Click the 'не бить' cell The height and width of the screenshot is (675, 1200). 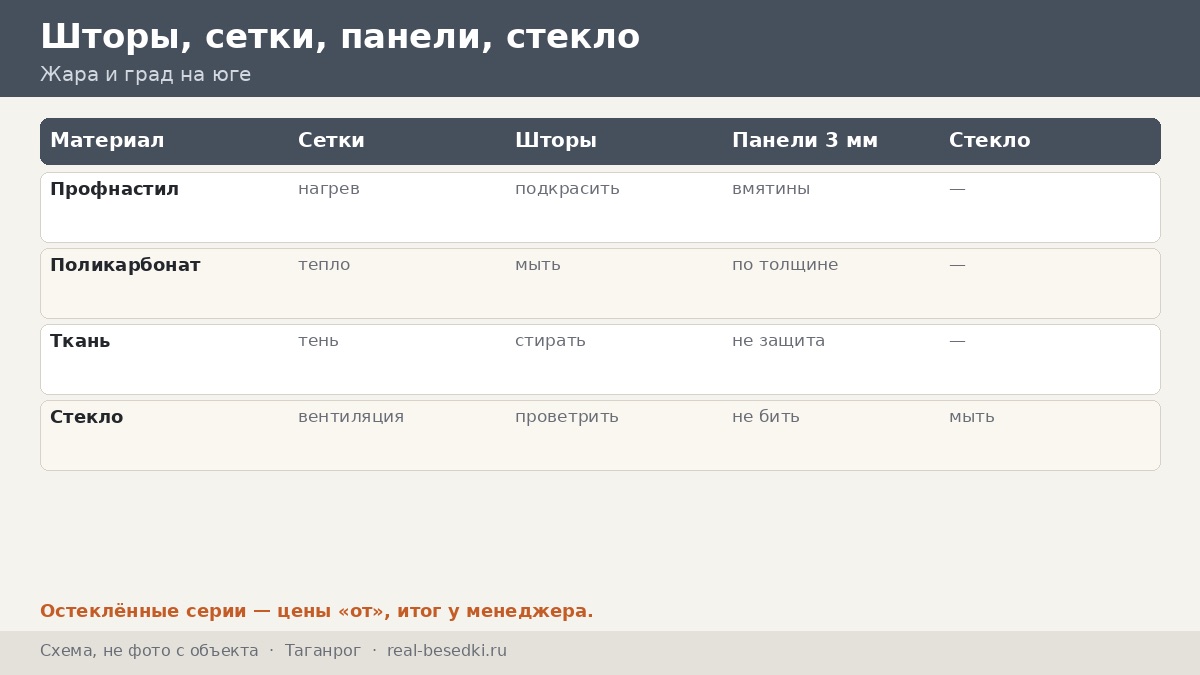point(766,417)
